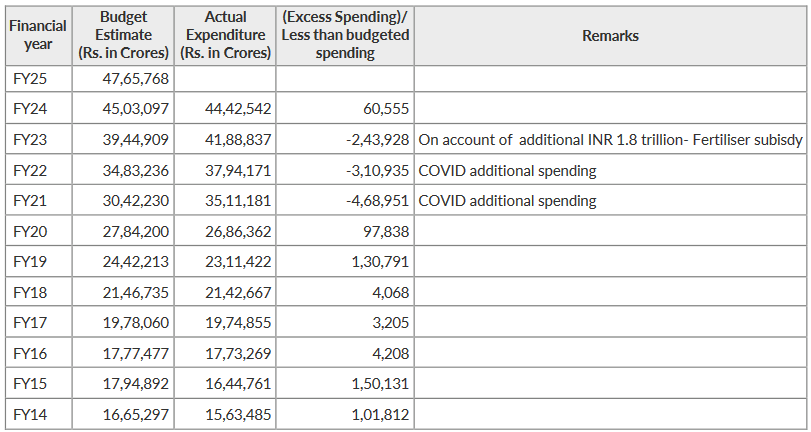Image resolution: width=811 pixels, height=432 pixels.
Task: Click the Fertiliser subsidy remark for FY23
Action: coord(610,140)
